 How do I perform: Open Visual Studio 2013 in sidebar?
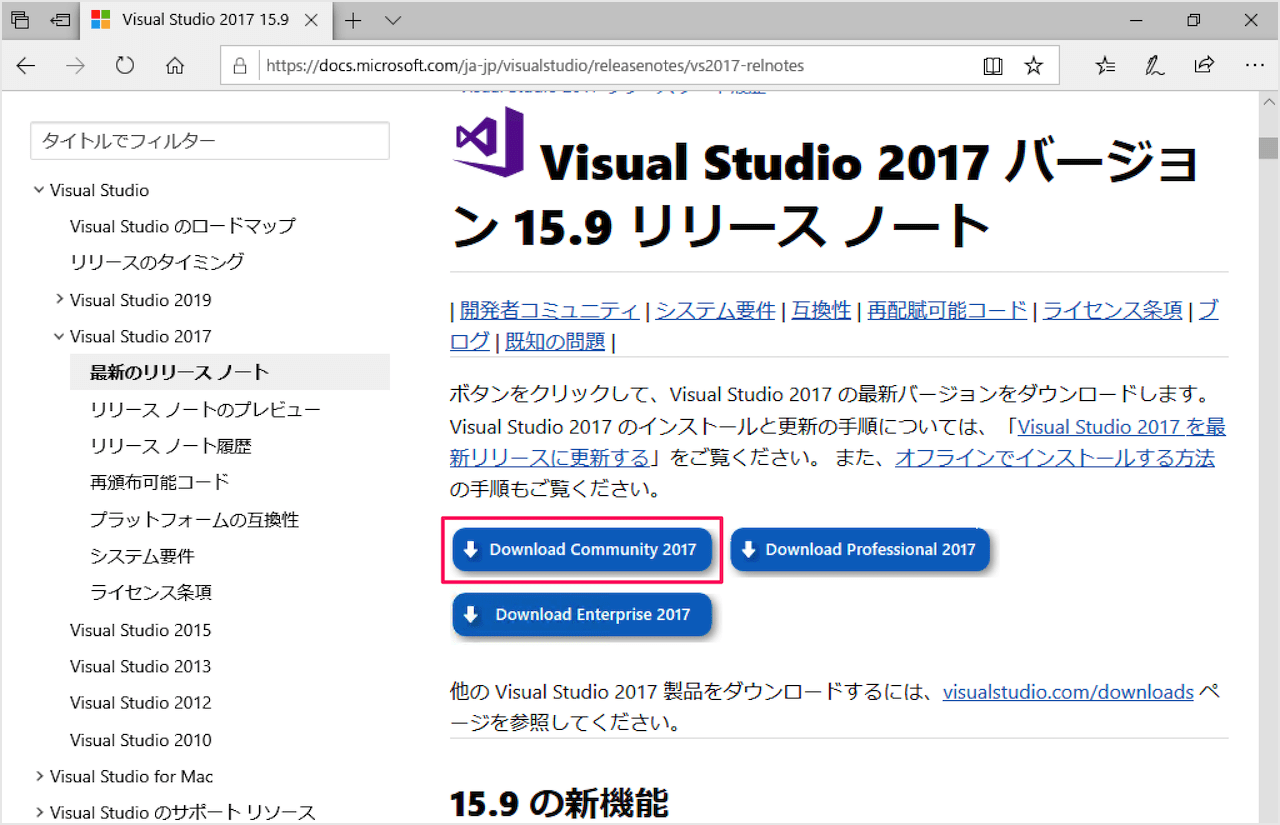(x=141, y=666)
